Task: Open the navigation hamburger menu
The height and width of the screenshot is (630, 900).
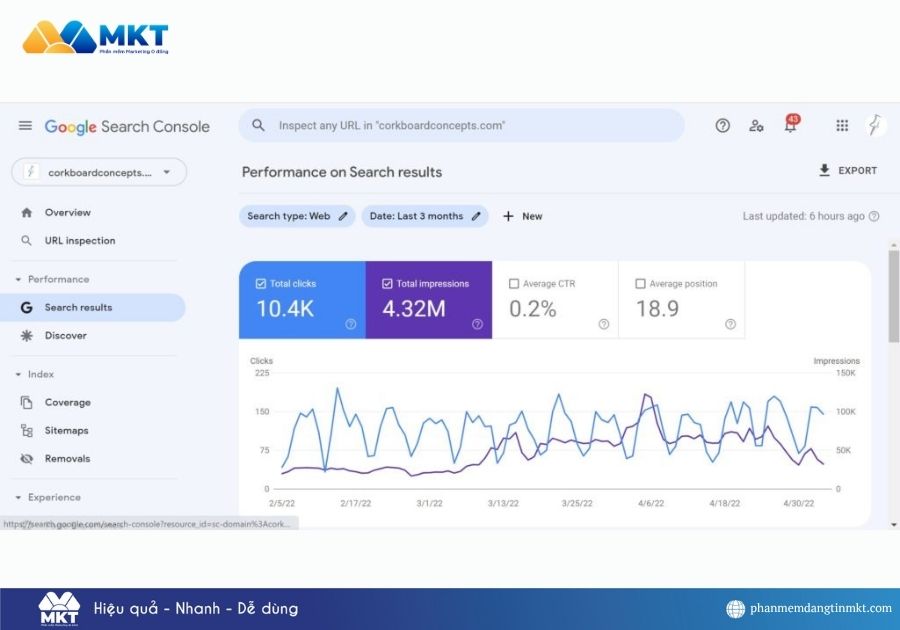Action: pos(25,125)
